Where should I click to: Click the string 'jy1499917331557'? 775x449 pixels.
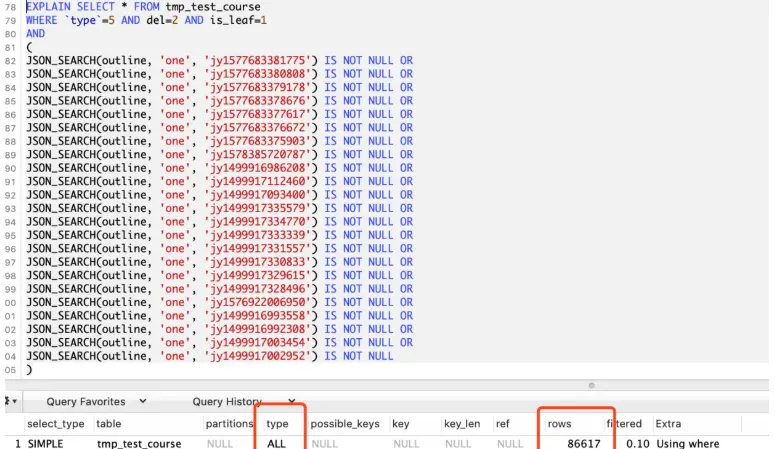coord(258,248)
